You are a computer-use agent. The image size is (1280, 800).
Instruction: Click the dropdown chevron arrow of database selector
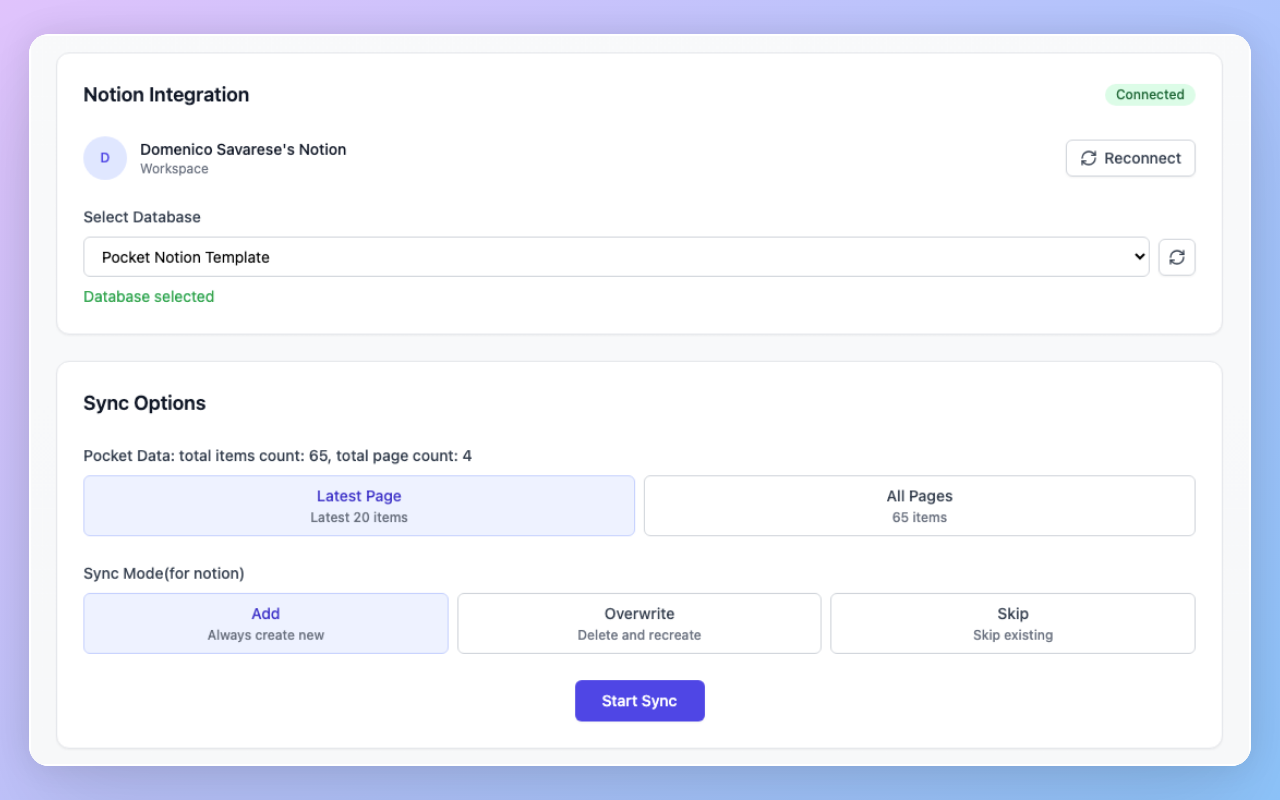1139,257
